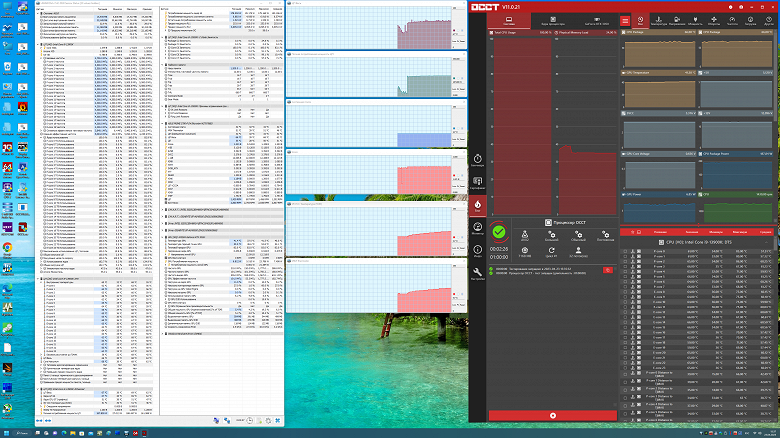Select the thermometer temperature sensor filter icon

(659, 21)
